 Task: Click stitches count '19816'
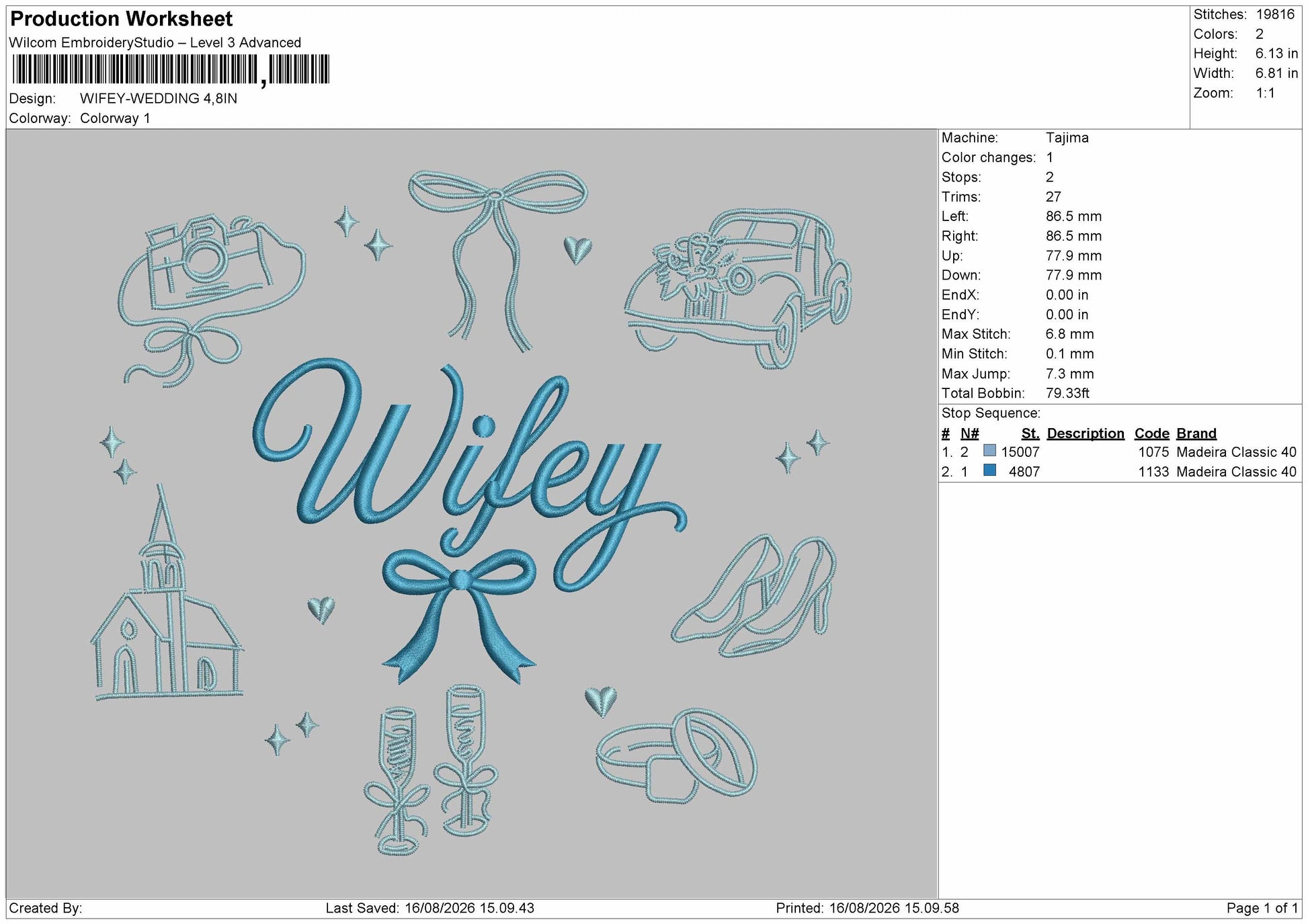1275,14
